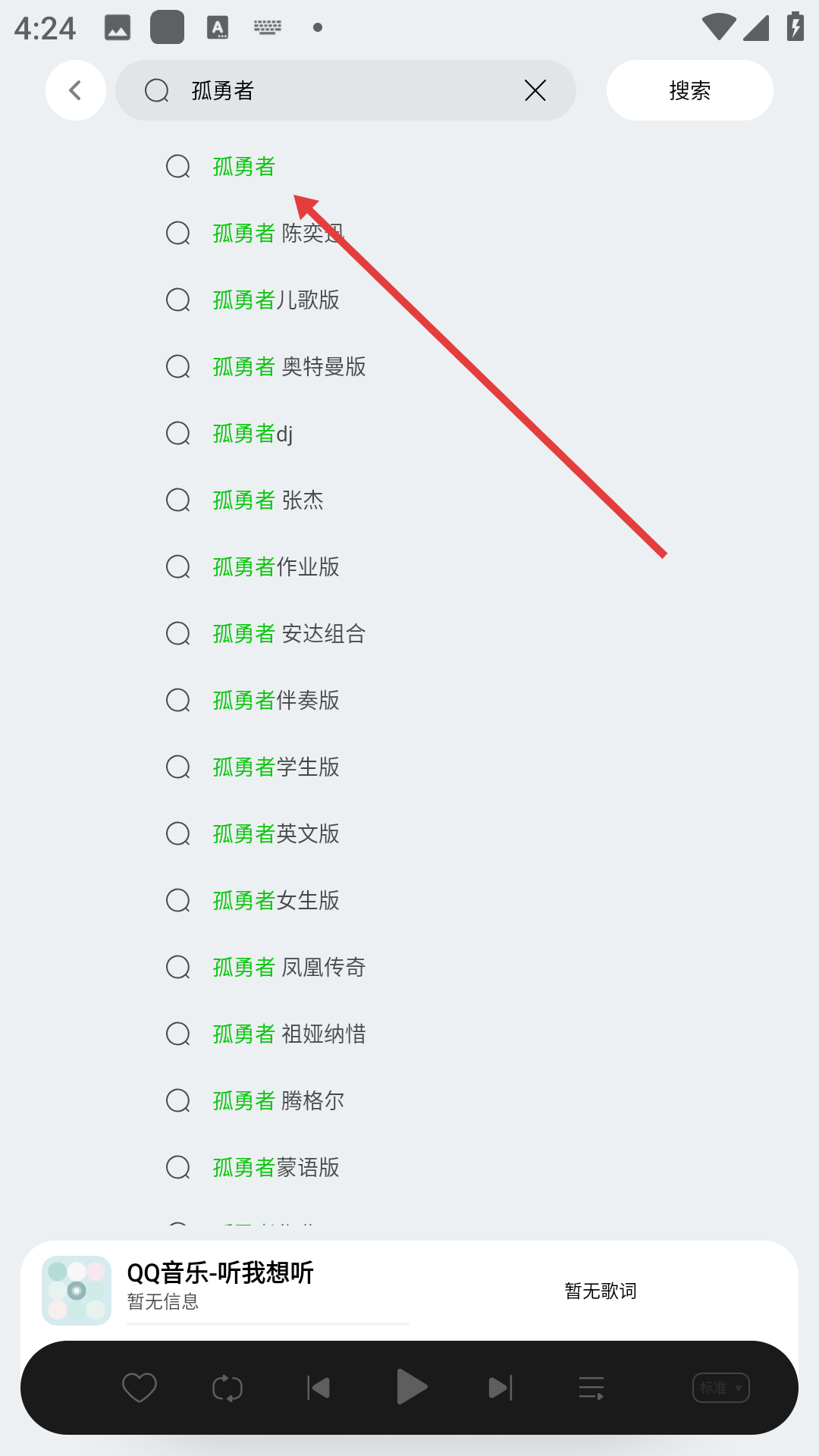
Task: Clear the search text with X icon
Action: [x=535, y=90]
